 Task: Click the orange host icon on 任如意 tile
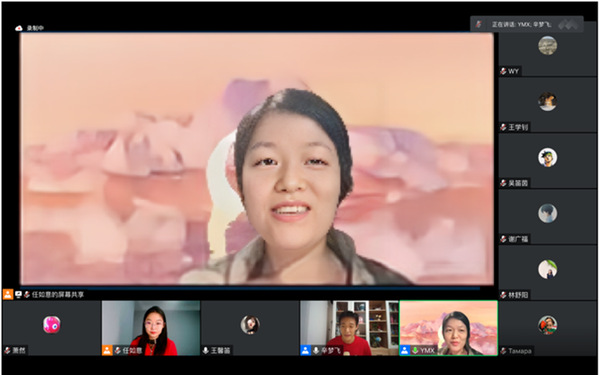click(x=107, y=350)
